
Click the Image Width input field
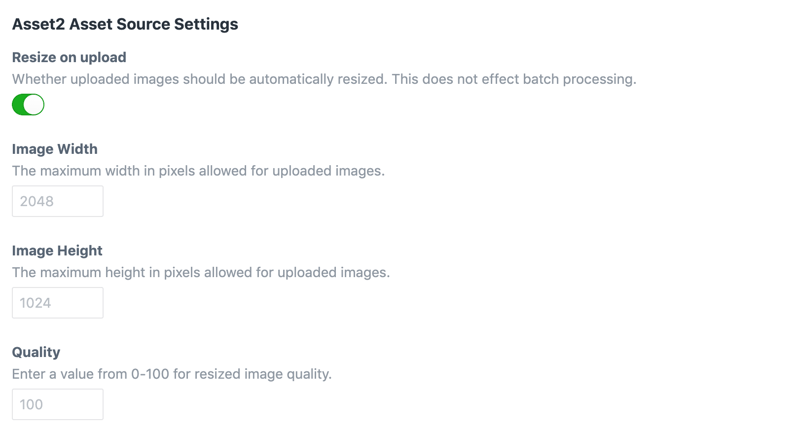click(x=57, y=201)
